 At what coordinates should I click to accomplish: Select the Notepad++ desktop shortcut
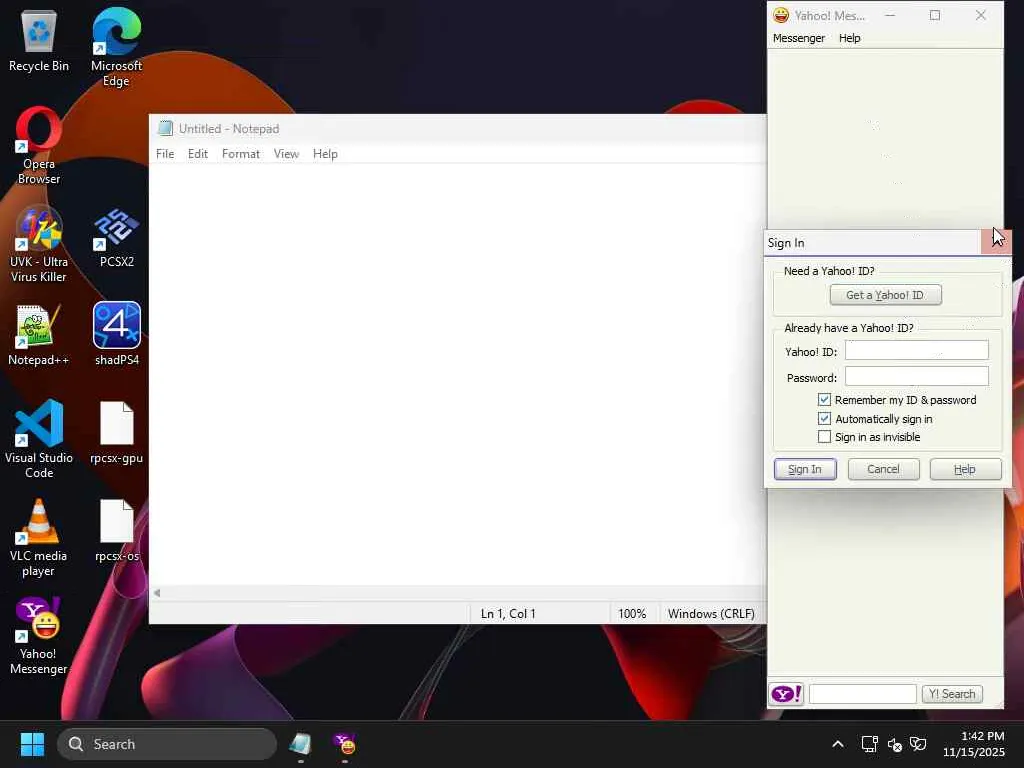click(39, 334)
